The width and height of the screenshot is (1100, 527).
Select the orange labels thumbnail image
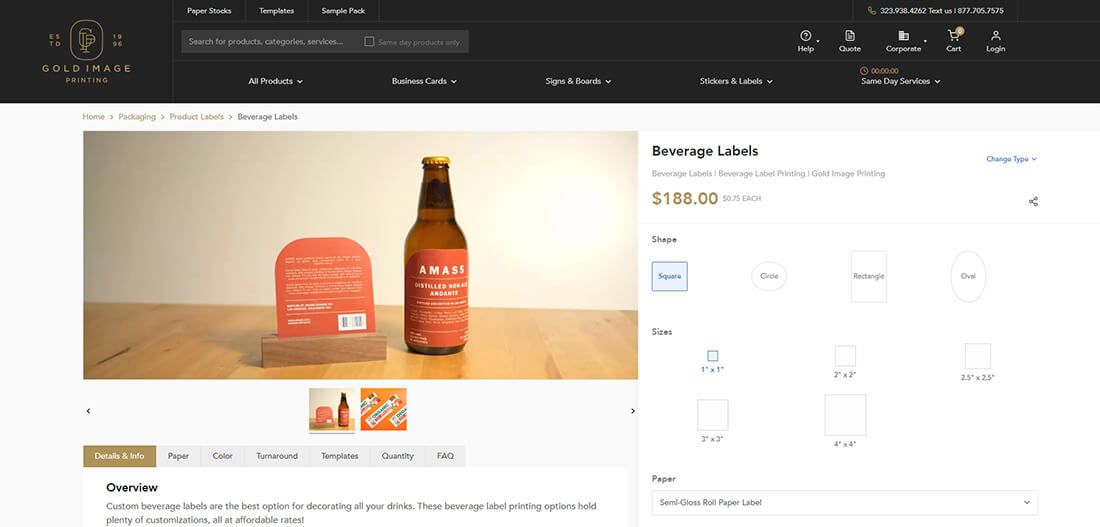[384, 409]
